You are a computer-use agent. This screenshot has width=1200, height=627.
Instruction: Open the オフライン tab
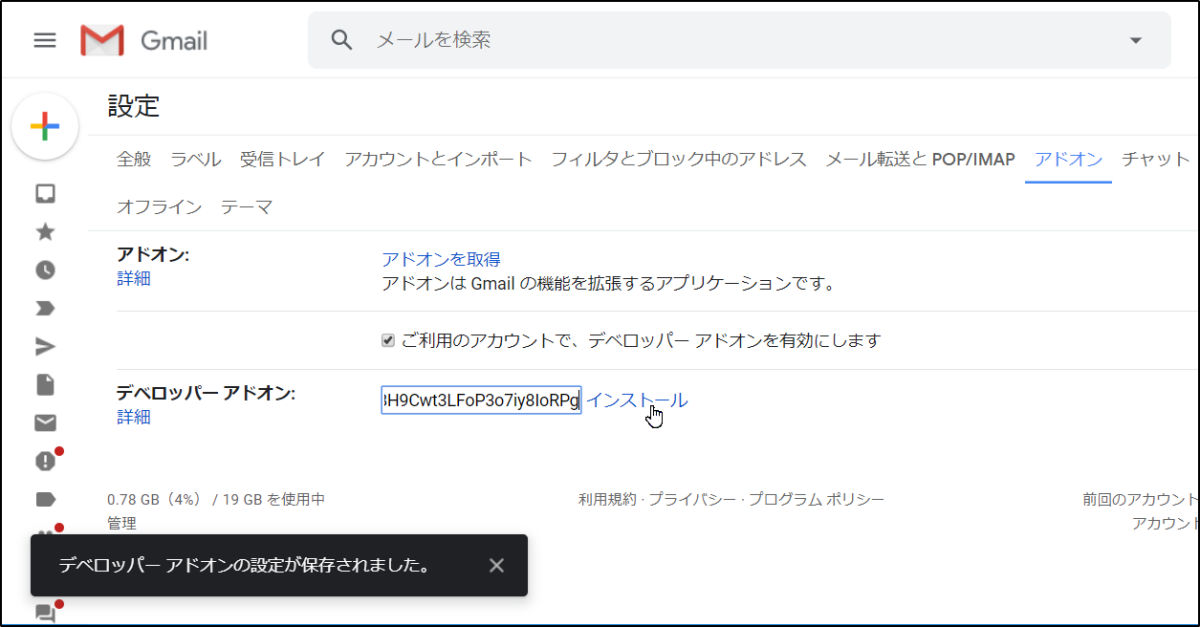pyautogui.click(x=159, y=207)
